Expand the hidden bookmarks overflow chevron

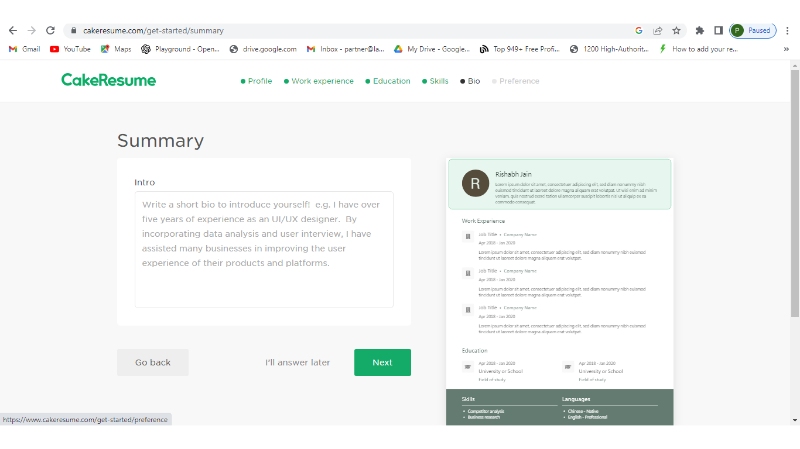pos(786,48)
